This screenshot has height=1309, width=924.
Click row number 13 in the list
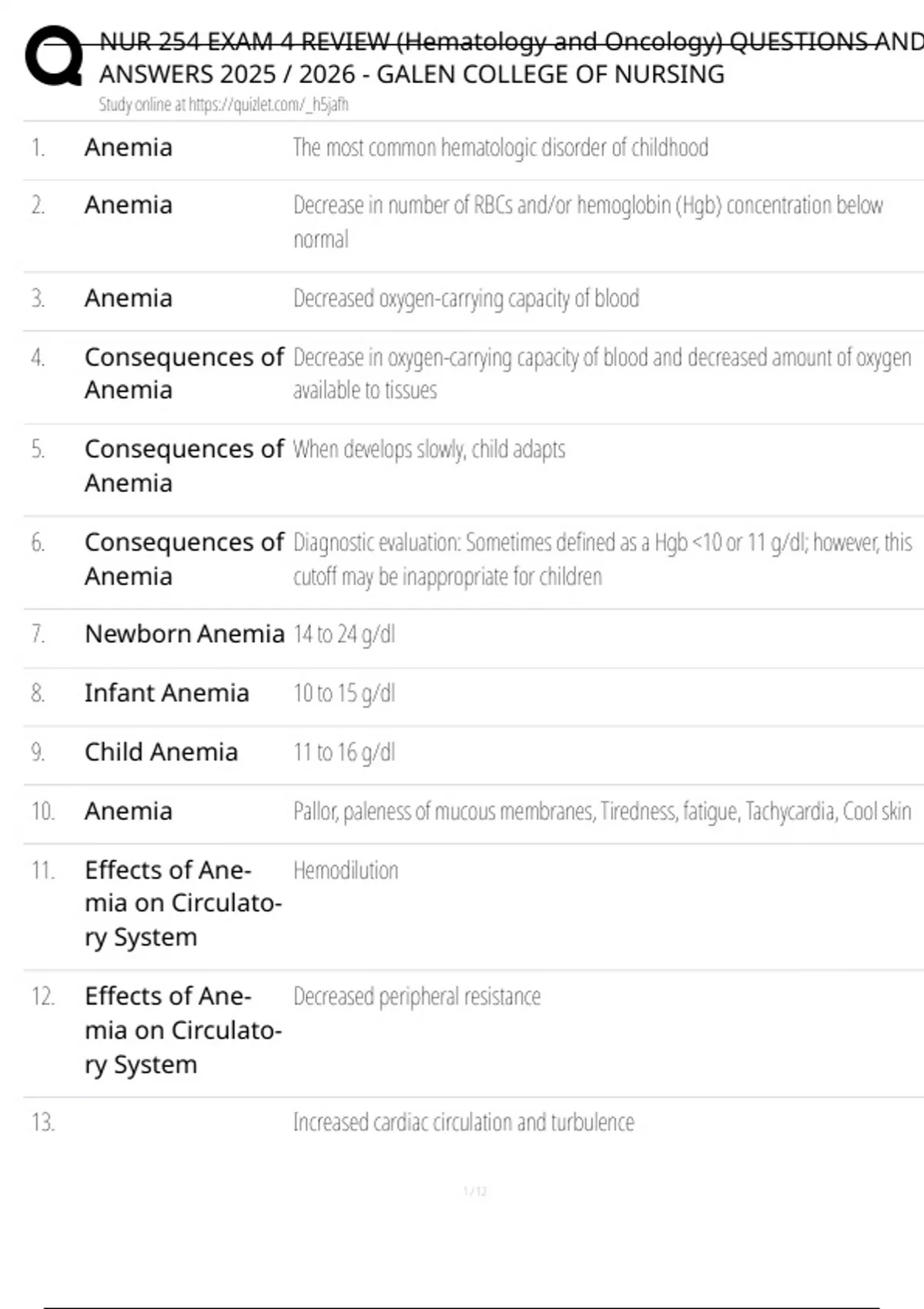point(43,1123)
